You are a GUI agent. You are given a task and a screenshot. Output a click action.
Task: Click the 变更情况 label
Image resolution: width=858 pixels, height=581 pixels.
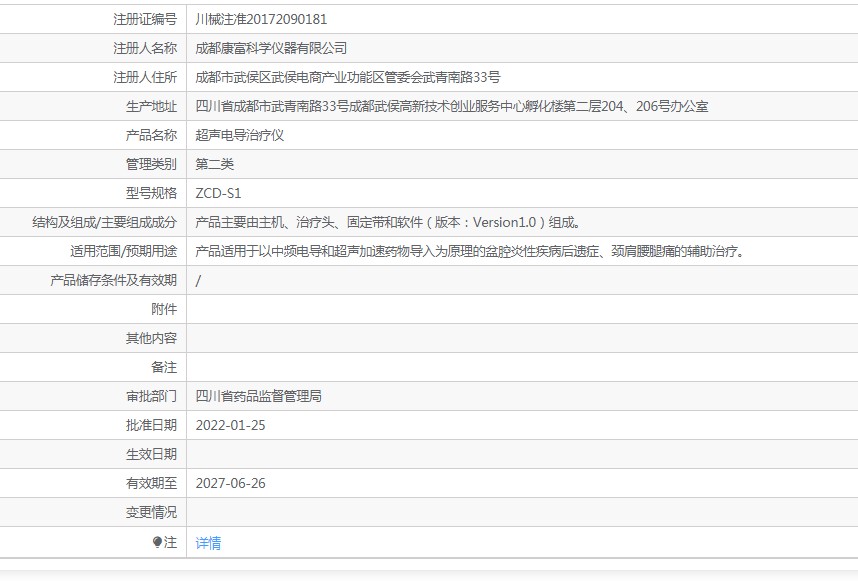152,512
